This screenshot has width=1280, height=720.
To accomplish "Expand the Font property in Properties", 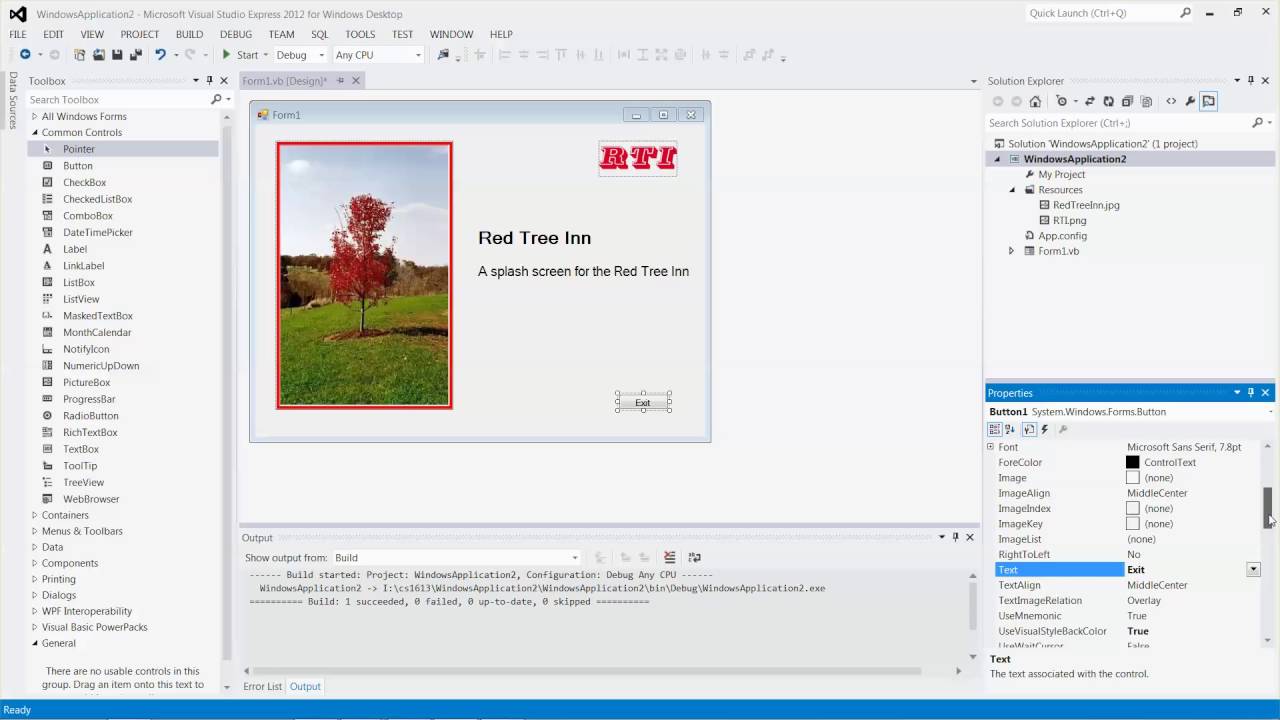I will (991, 447).
